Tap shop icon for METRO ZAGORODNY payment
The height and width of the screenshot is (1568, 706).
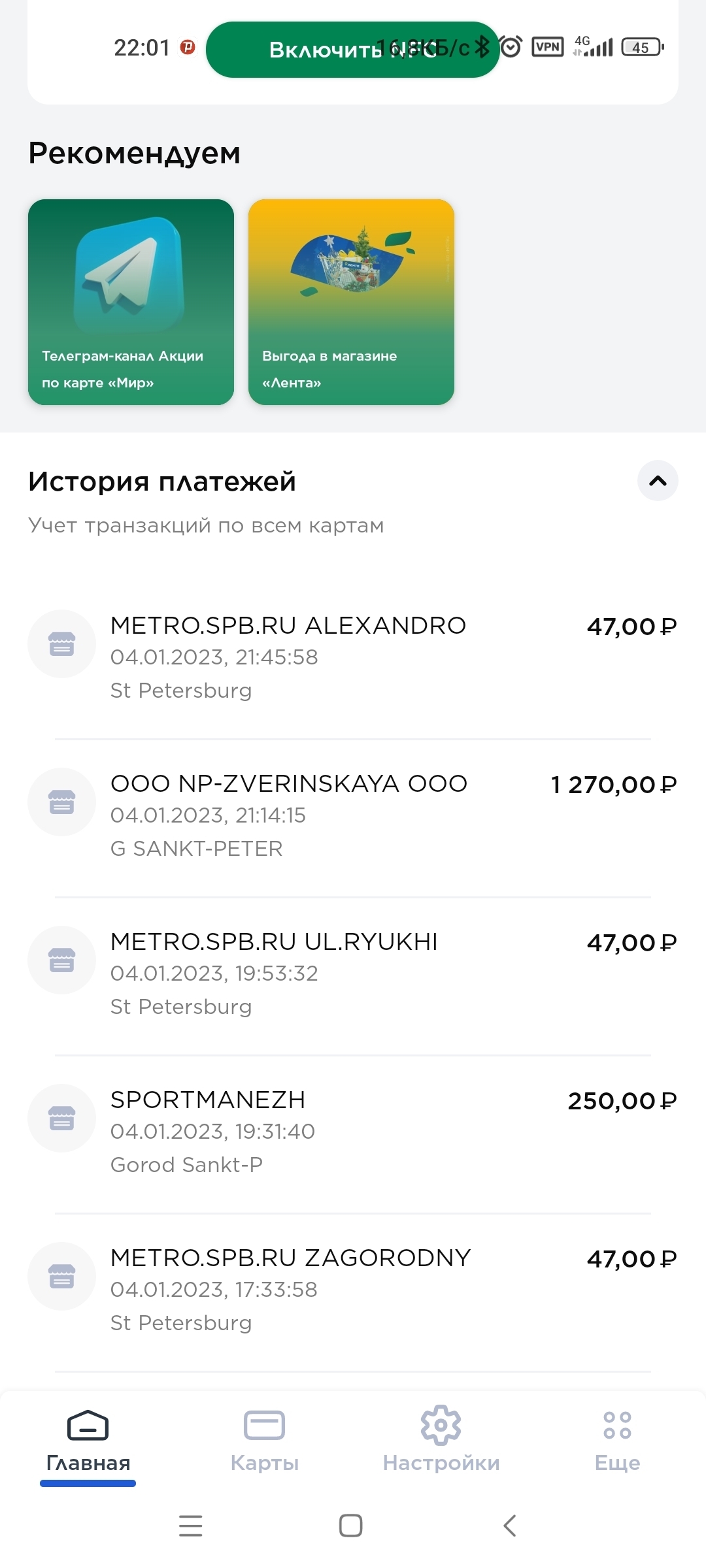click(62, 1277)
